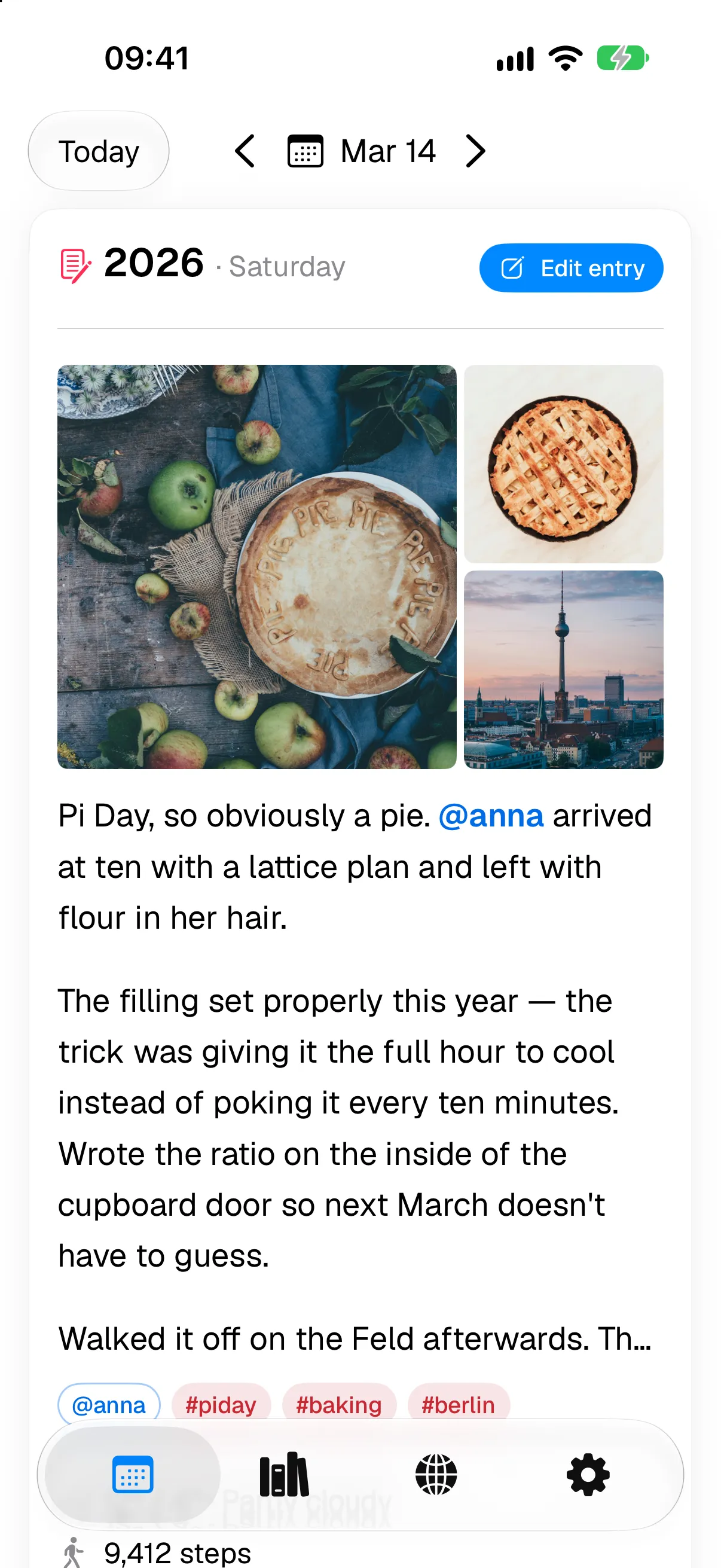Tap the battery status icon
The width and height of the screenshot is (721, 1568).
622,59
